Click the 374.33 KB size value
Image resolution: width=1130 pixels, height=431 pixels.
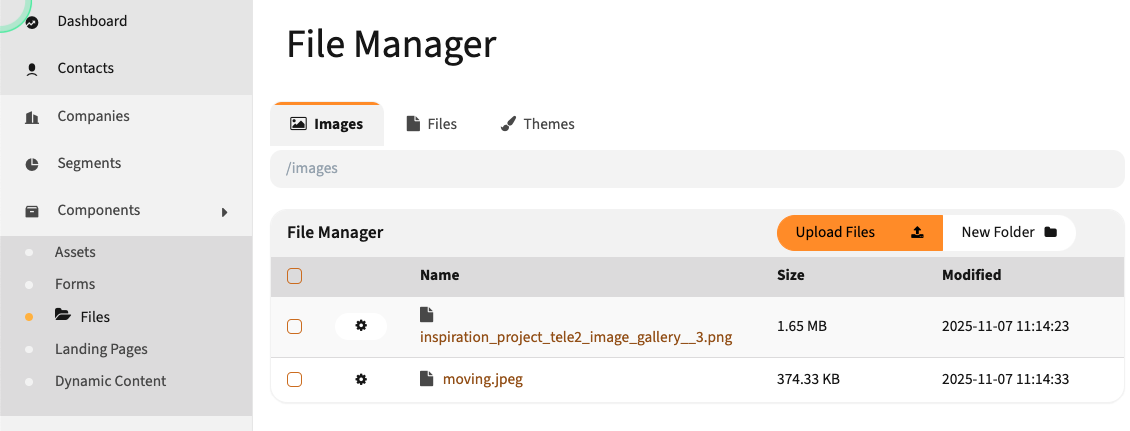pyautogui.click(x=808, y=379)
